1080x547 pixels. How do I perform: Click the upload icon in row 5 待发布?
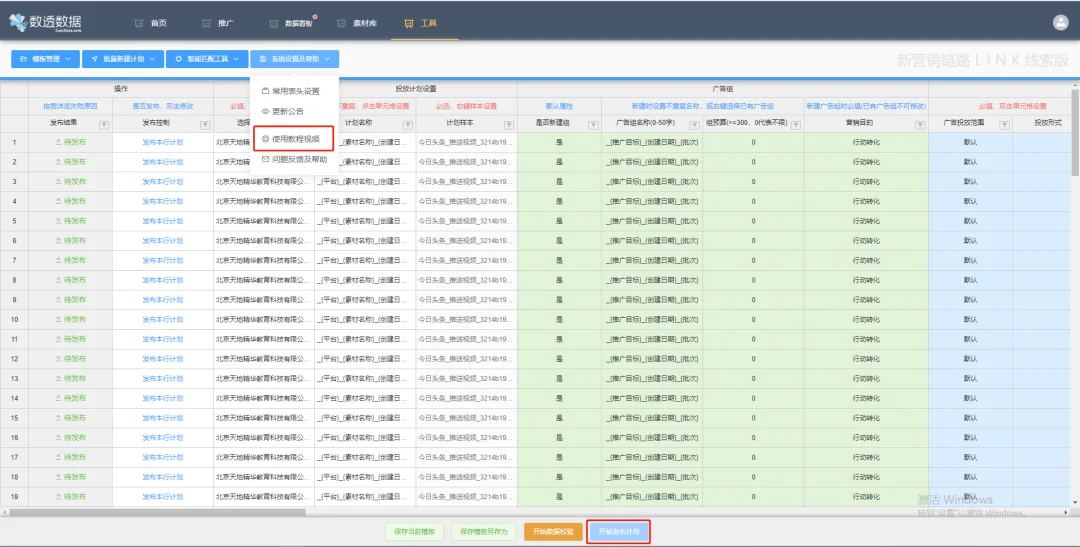tap(58, 220)
